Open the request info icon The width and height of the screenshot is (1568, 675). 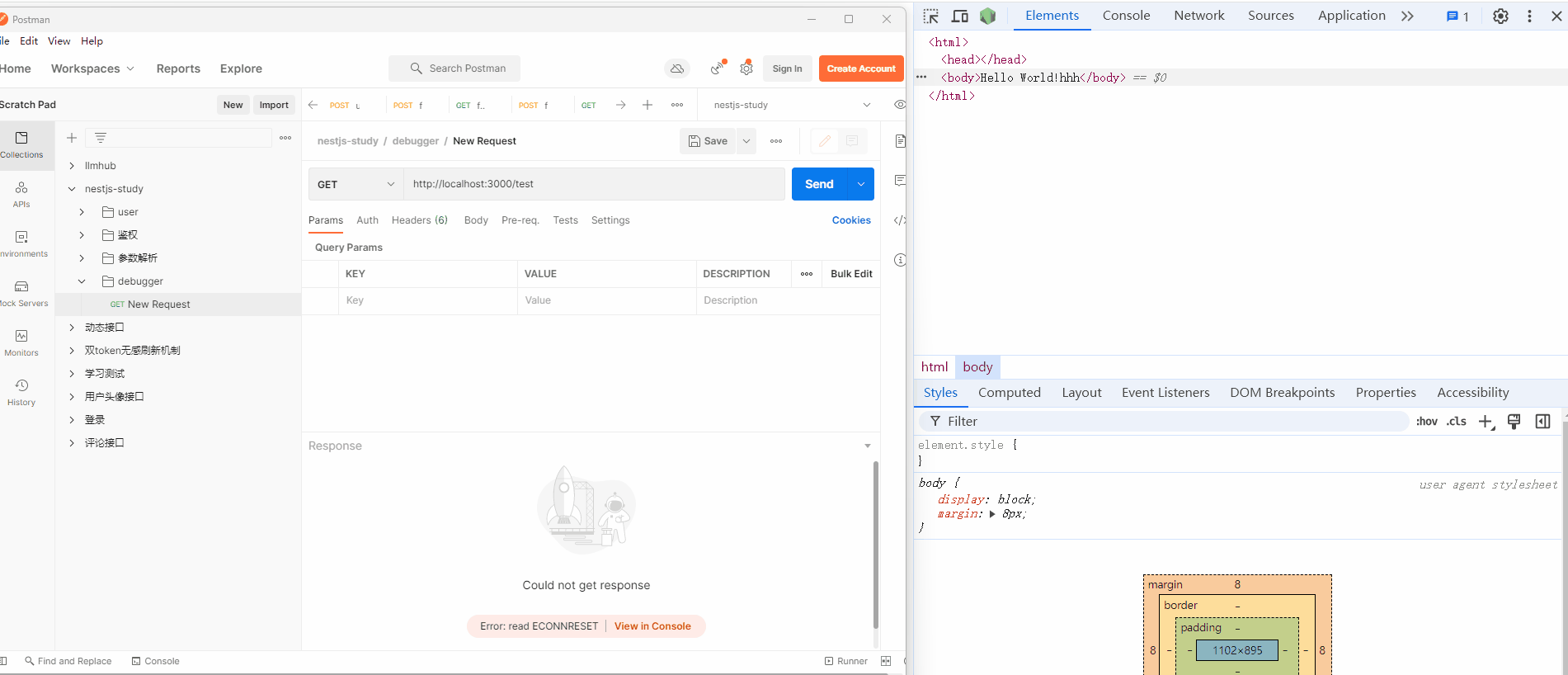click(x=900, y=260)
